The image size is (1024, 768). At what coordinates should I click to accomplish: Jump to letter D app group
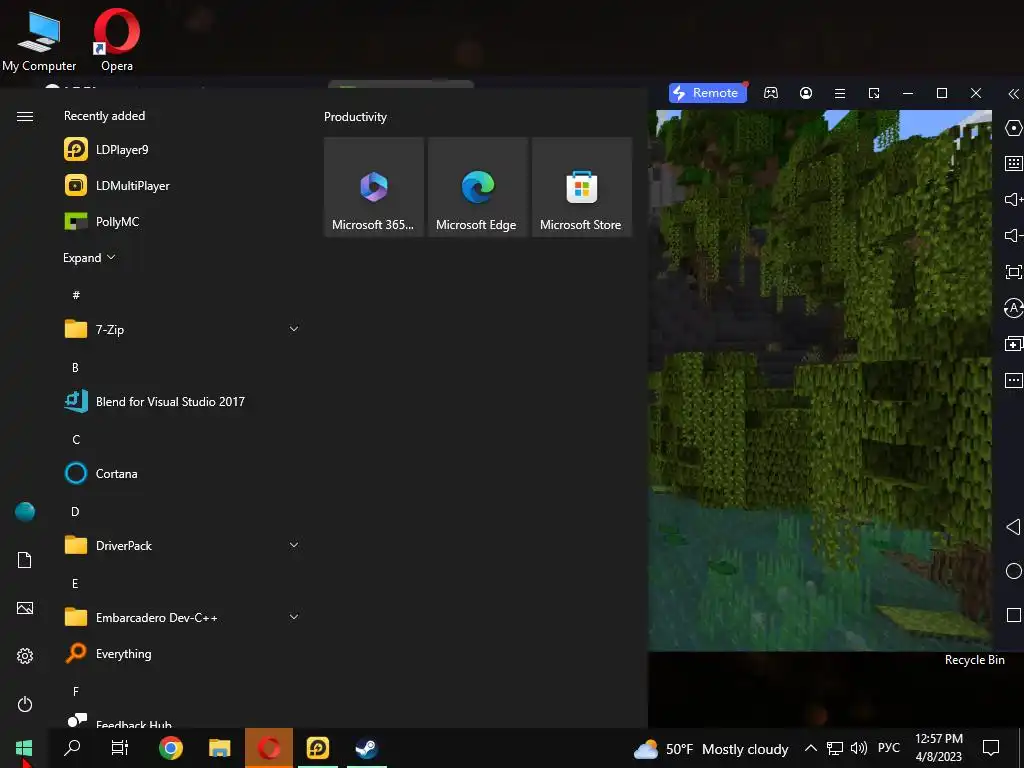pos(75,511)
